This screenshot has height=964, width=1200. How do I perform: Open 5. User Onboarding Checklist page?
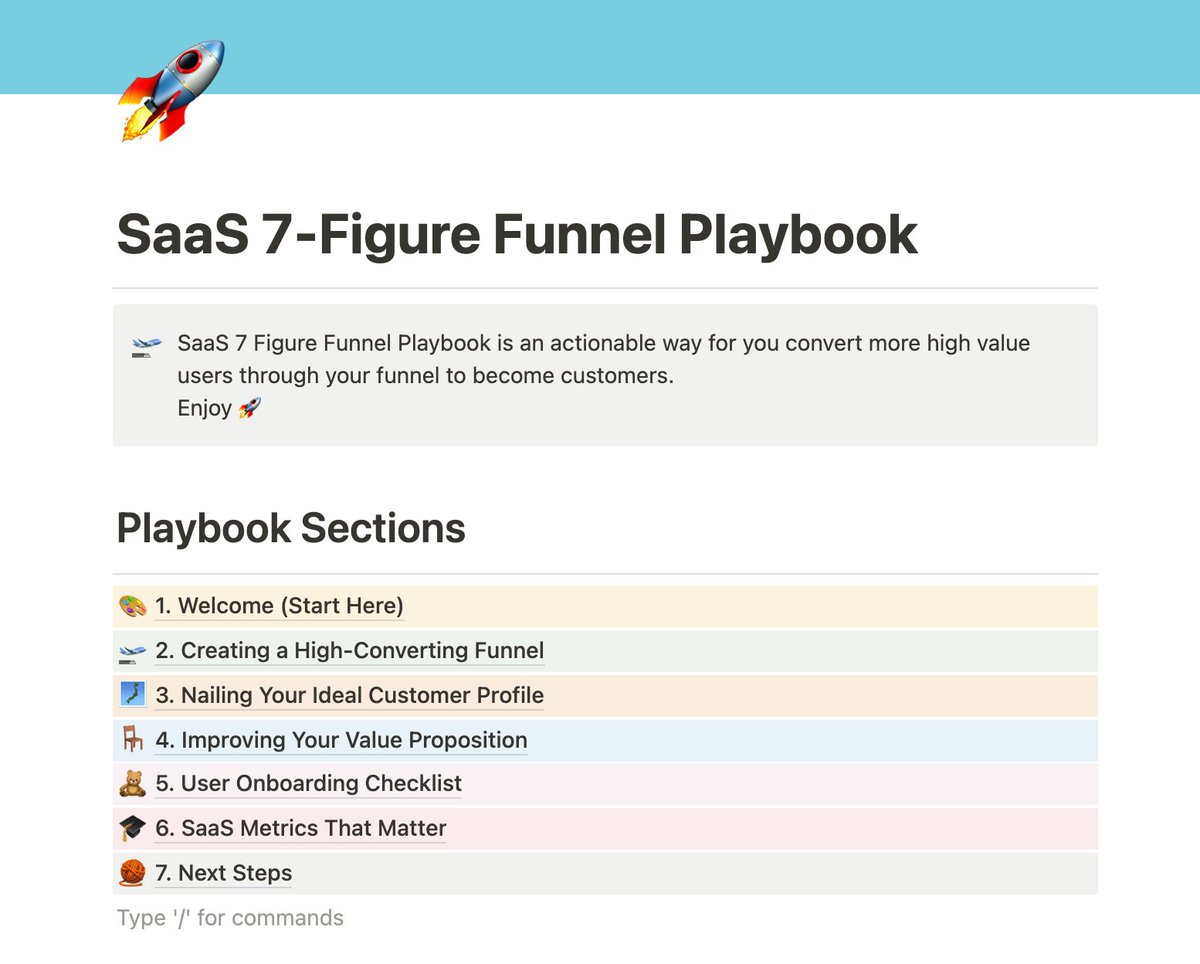click(x=308, y=784)
